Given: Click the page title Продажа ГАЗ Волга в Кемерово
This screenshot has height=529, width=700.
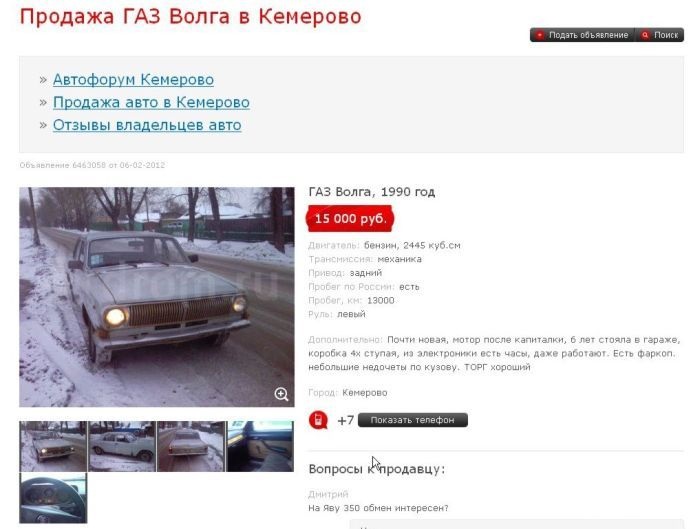Looking at the screenshot, I should pyautogui.click(x=191, y=17).
